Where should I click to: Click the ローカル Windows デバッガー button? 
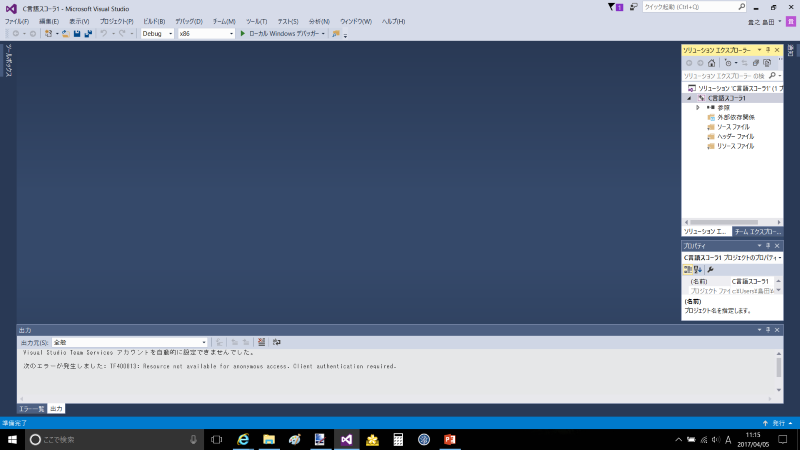283,34
